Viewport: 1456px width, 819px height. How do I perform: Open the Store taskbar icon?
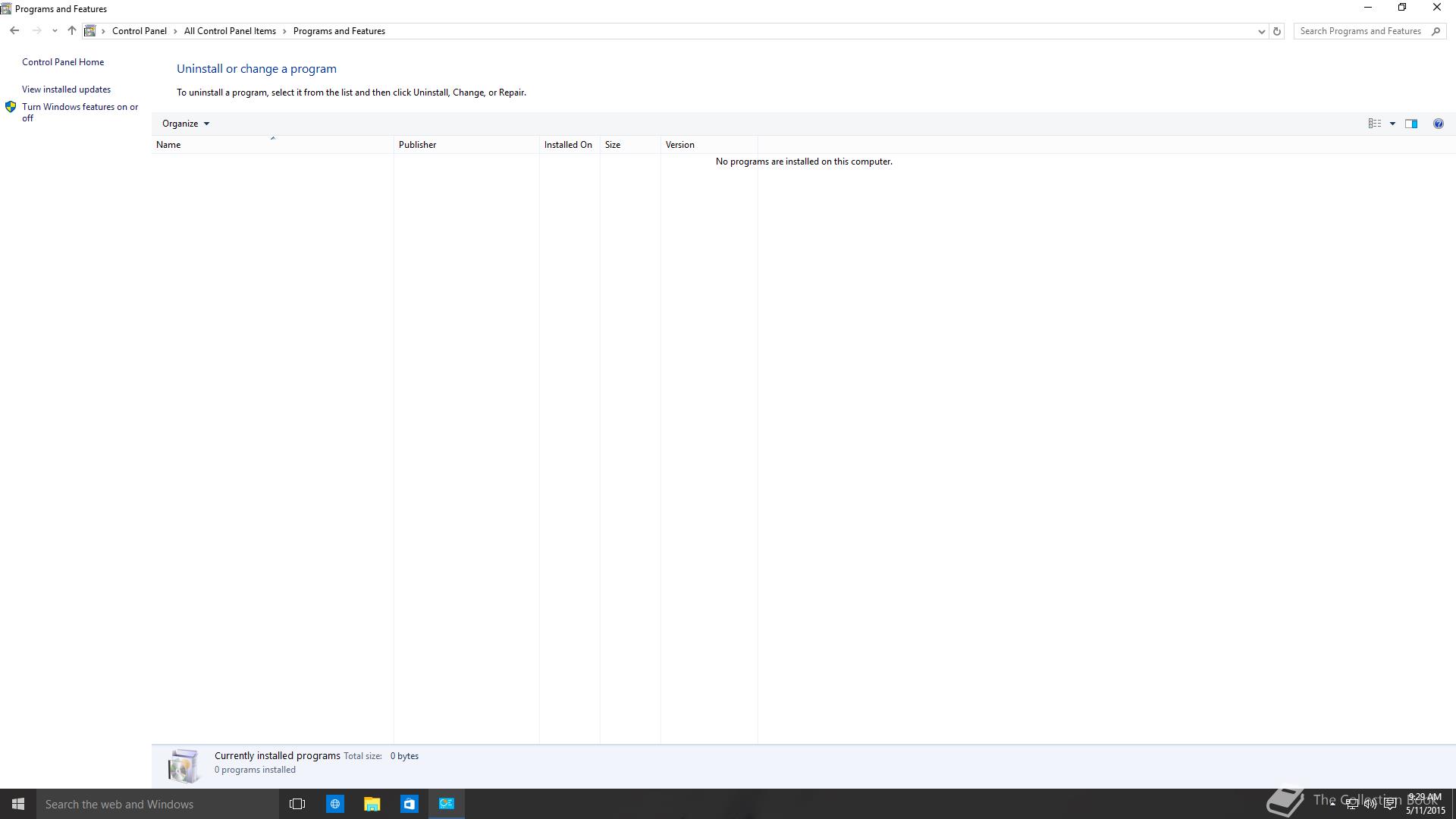coord(409,804)
